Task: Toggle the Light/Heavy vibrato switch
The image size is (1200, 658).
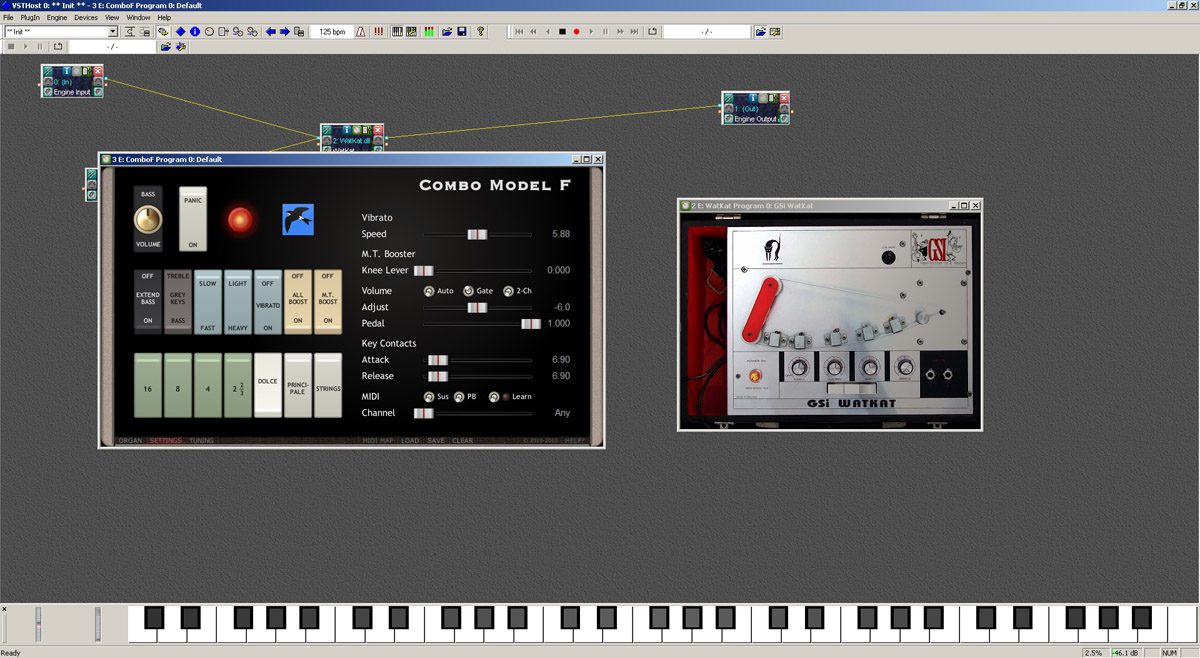Action: [238, 302]
